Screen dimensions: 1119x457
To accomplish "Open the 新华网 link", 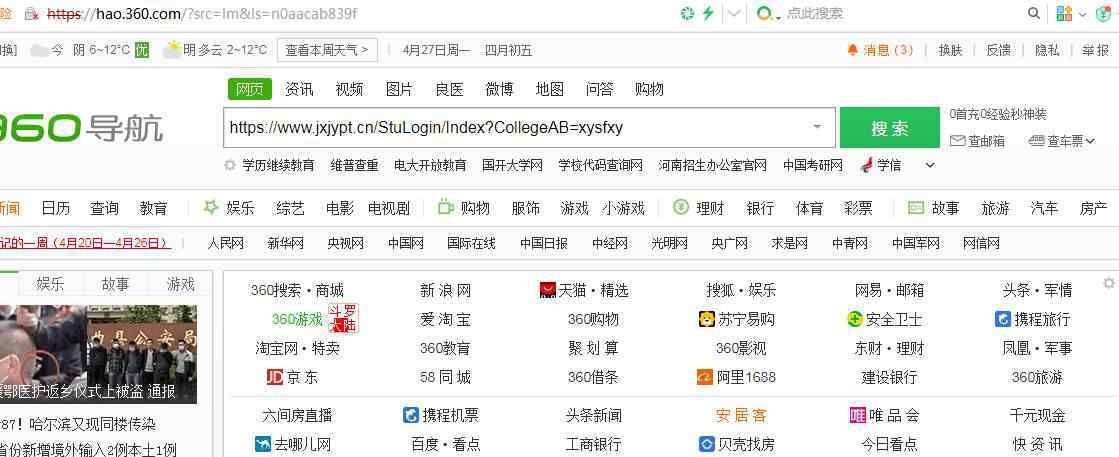I will (285, 243).
